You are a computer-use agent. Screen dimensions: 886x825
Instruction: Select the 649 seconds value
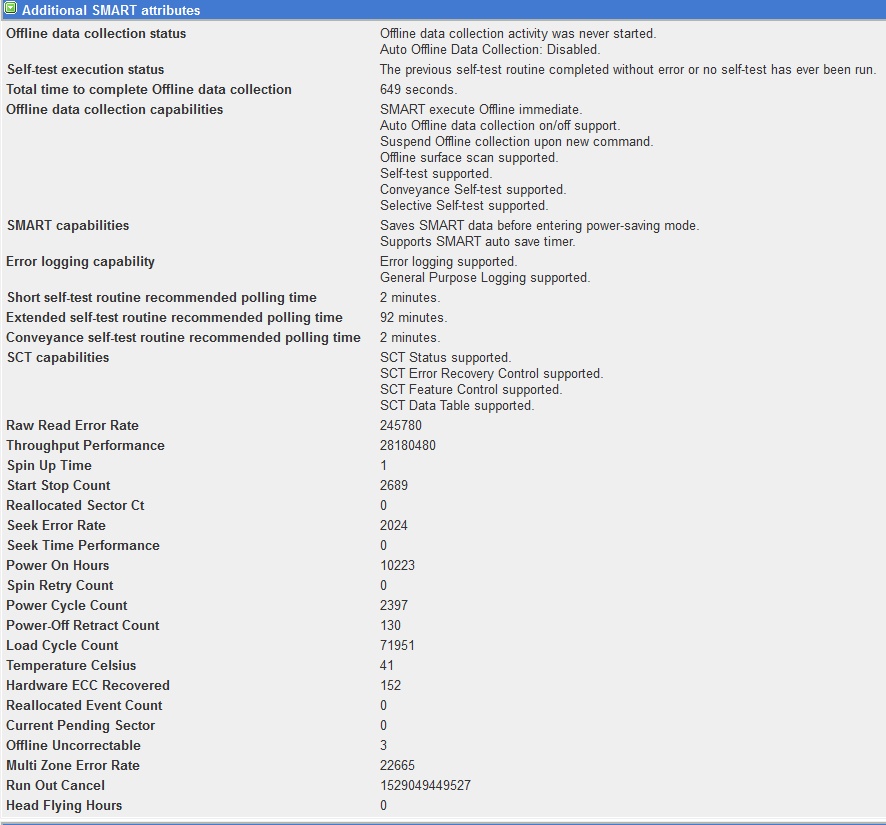[x=418, y=90]
